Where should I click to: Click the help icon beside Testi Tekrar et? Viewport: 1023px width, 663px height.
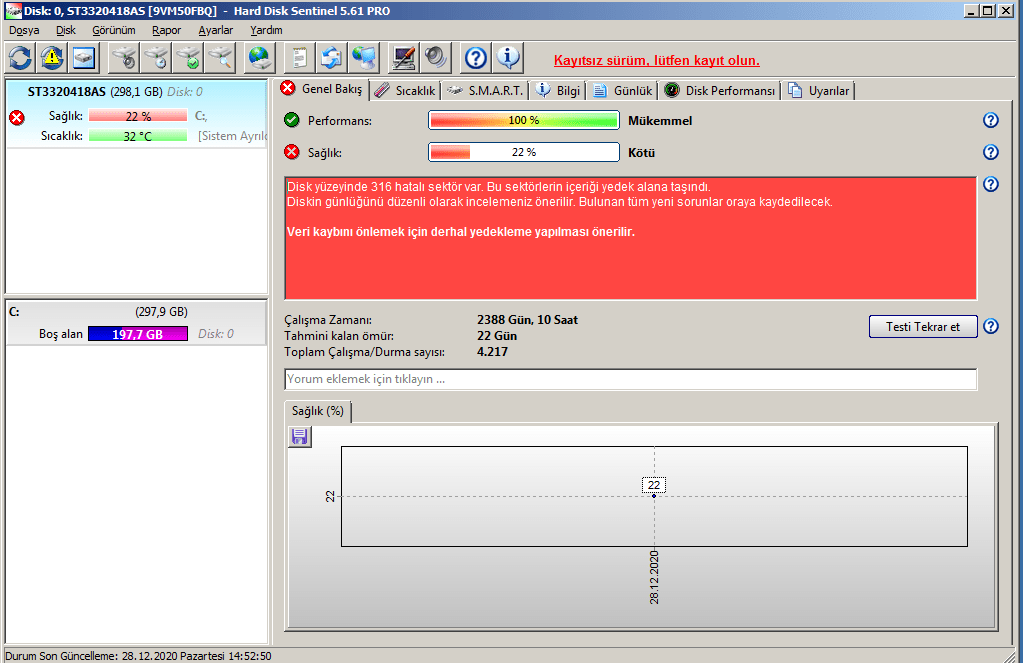pos(990,326)
